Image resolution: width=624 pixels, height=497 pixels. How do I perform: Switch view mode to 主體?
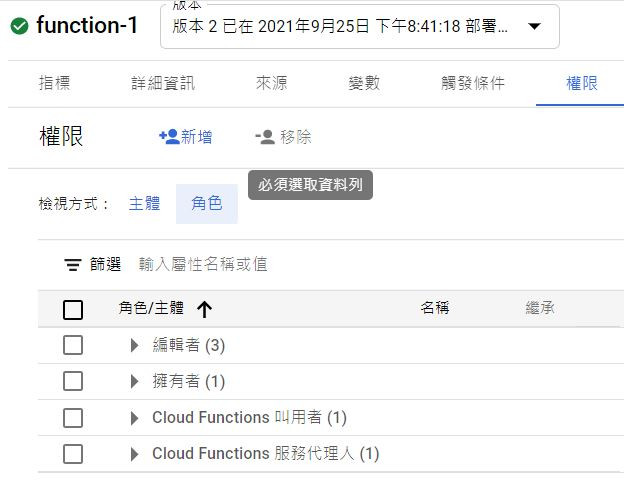(144, 203)
